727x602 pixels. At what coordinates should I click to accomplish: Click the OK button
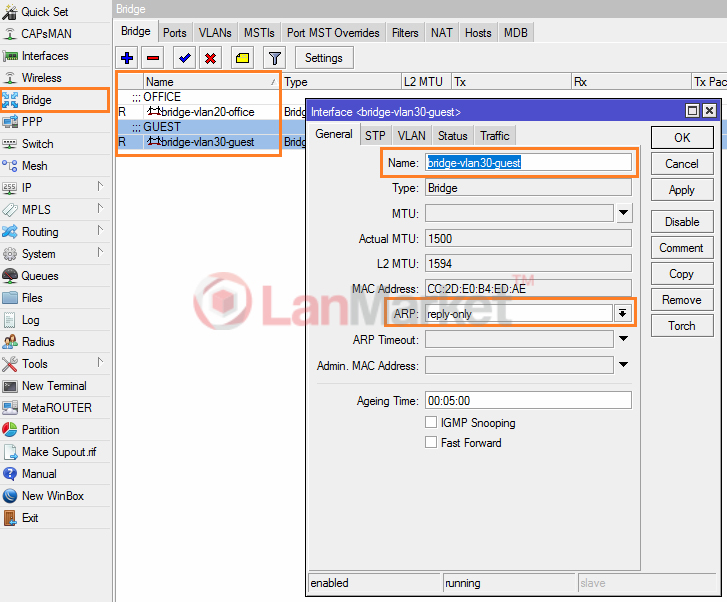coord(681,137)
